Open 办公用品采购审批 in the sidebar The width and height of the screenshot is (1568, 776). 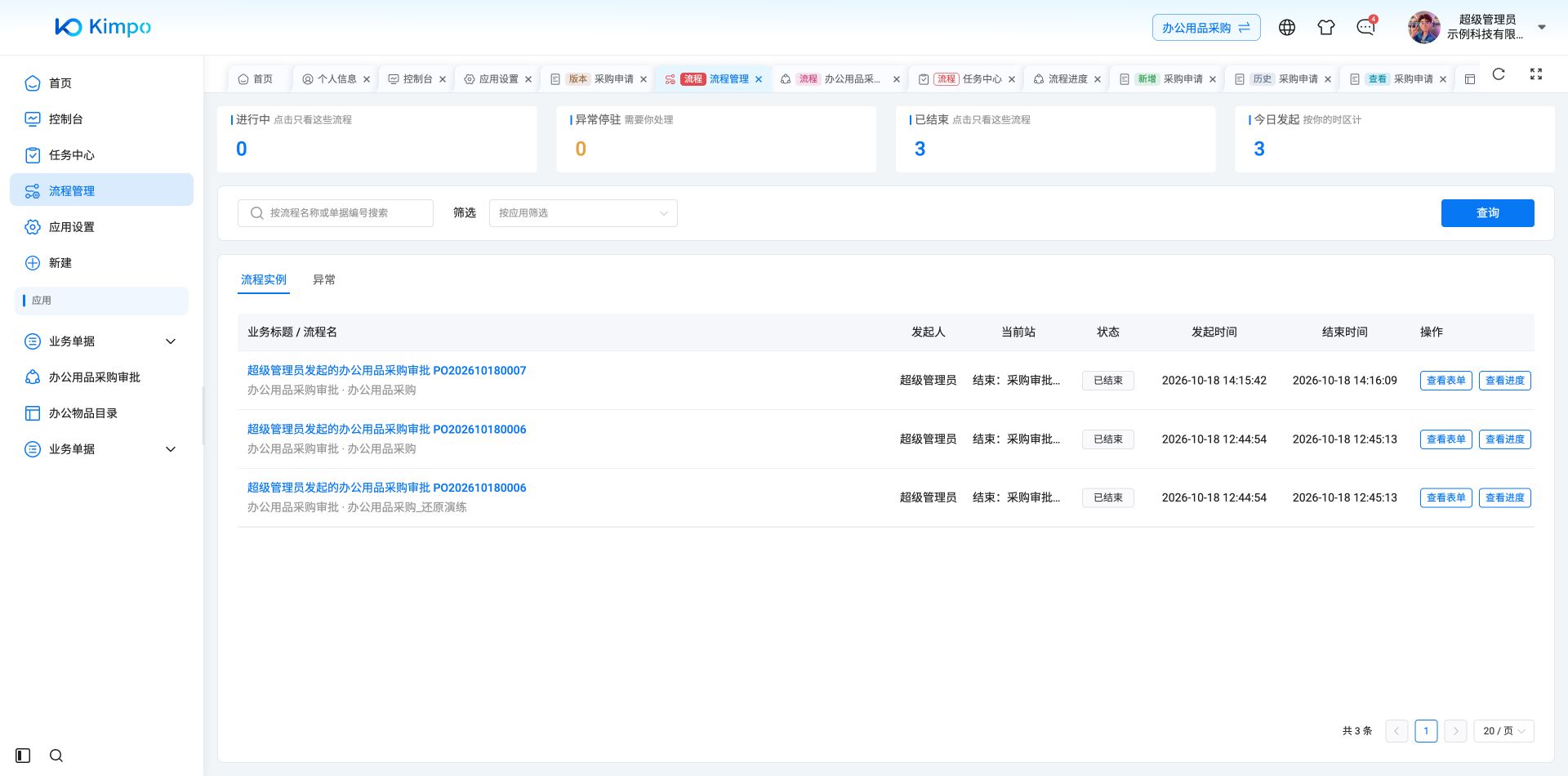coord(101,377)
